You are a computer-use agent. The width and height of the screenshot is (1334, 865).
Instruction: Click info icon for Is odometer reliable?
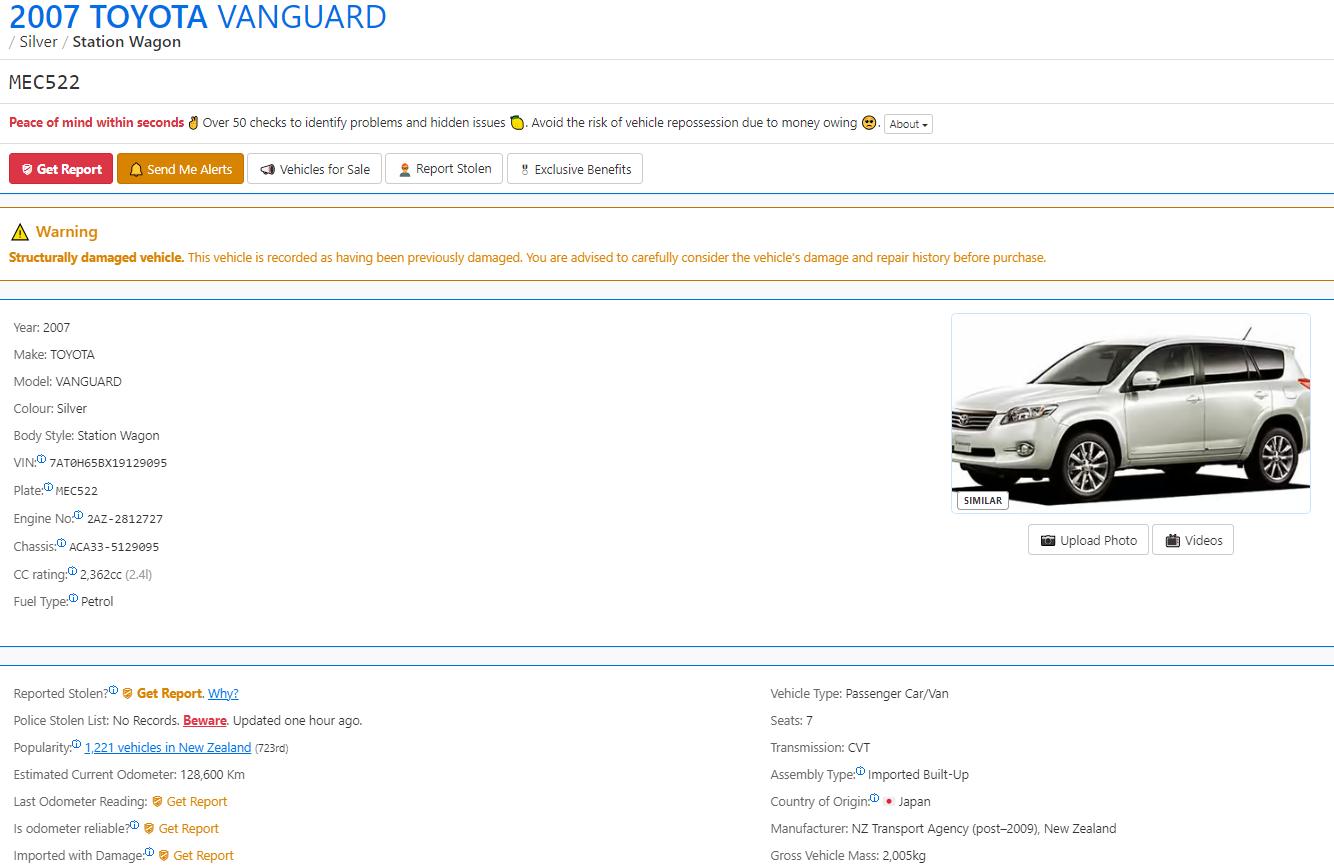[x=135, y=825]
